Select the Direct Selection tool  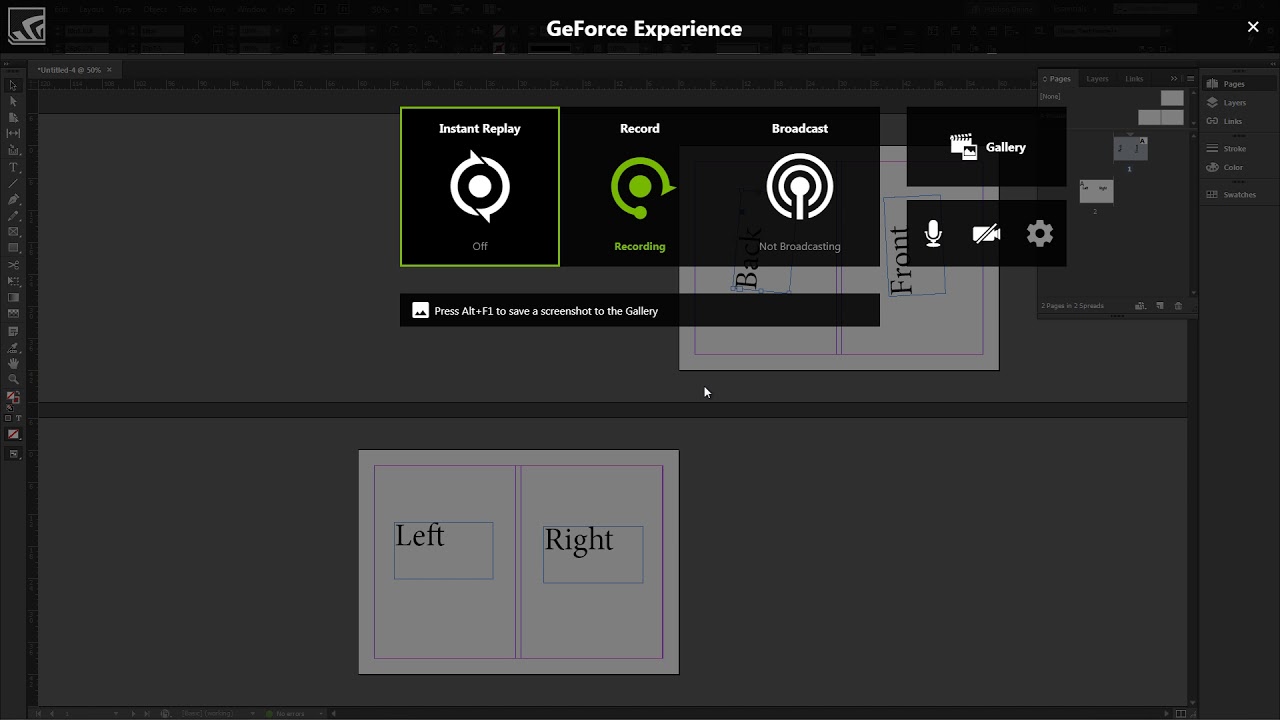pyautogui.click(x=13, y=102)
